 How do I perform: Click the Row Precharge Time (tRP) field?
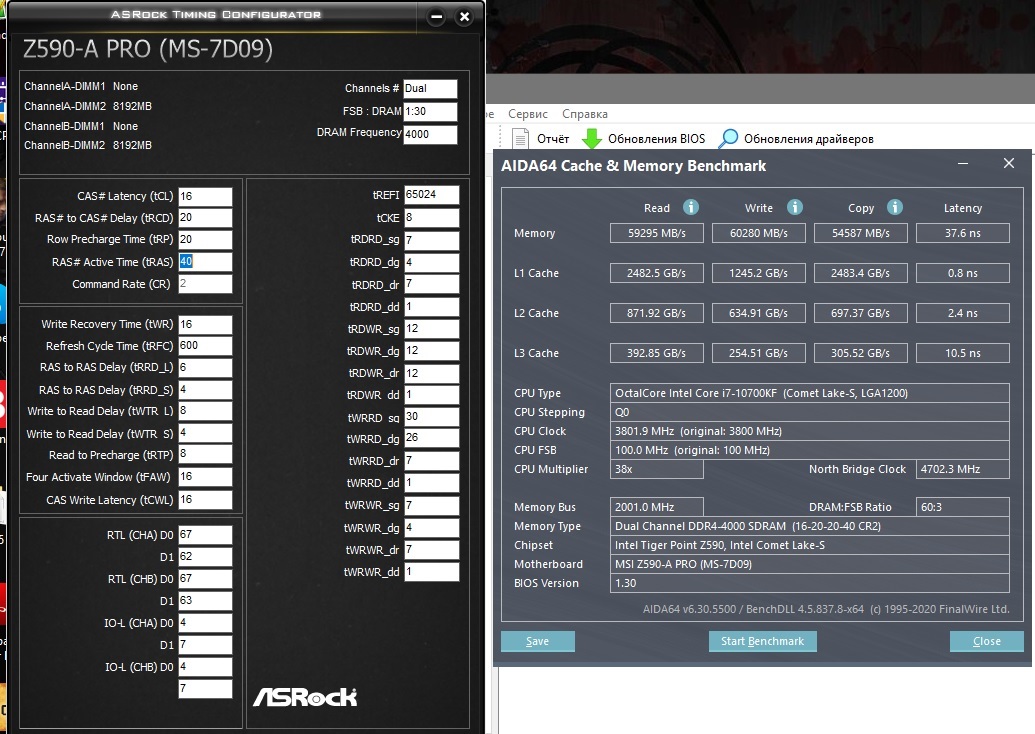(x=205, y=240)
